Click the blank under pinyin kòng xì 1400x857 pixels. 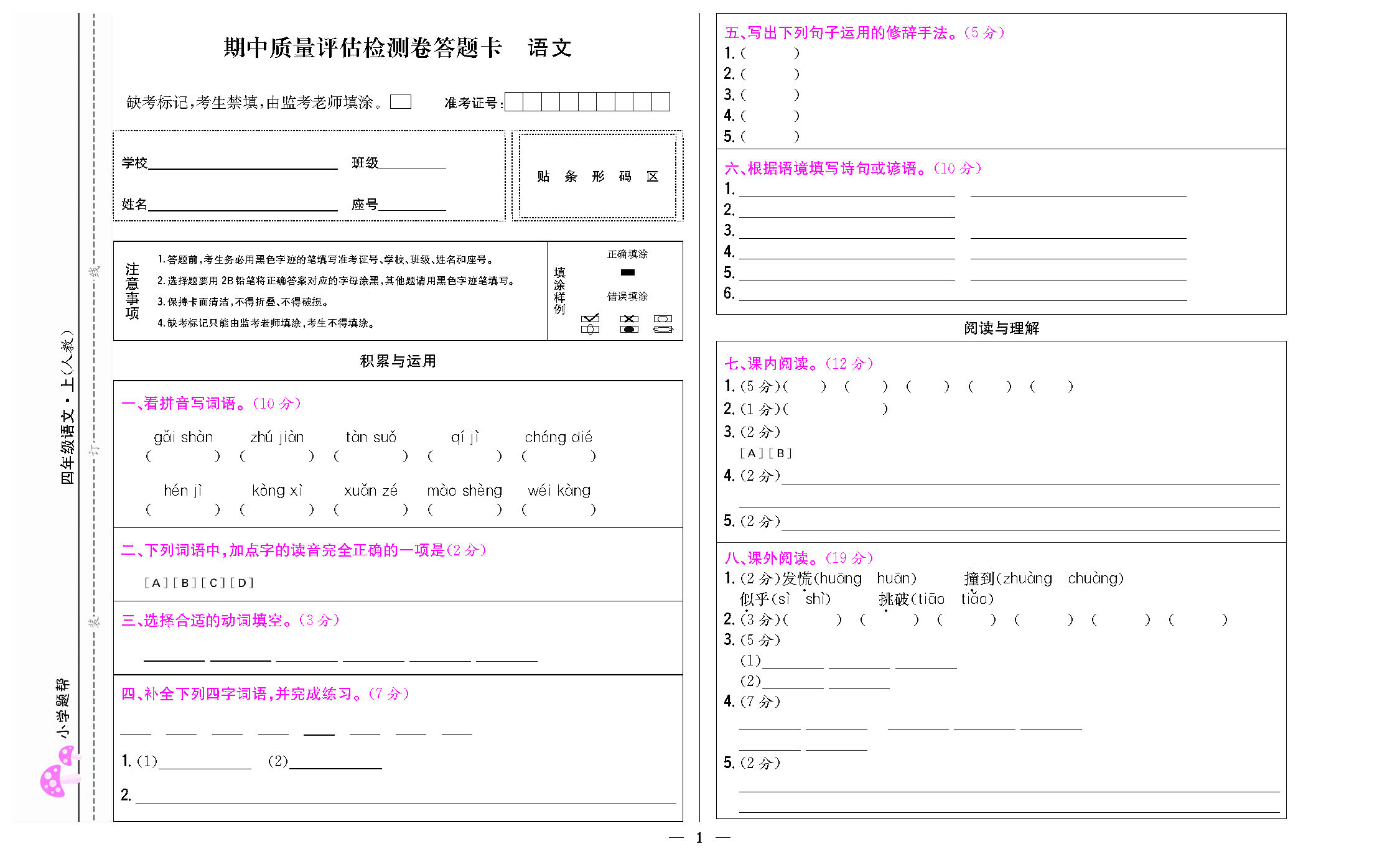click(277, 509)
